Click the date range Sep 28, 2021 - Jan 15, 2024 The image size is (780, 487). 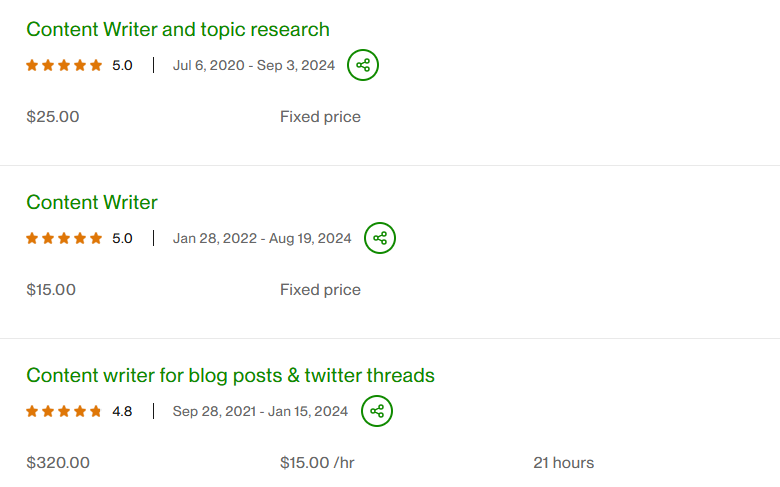click(260, 411)
